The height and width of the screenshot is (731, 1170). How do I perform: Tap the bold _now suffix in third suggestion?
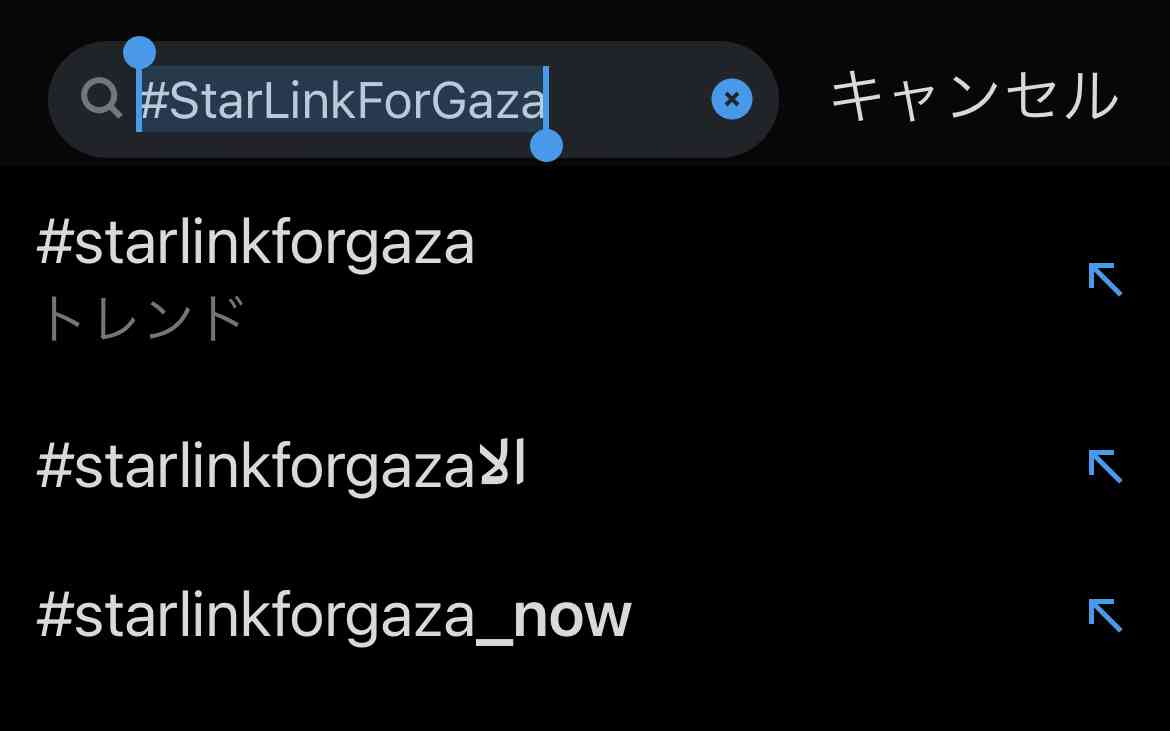(553, 618)
